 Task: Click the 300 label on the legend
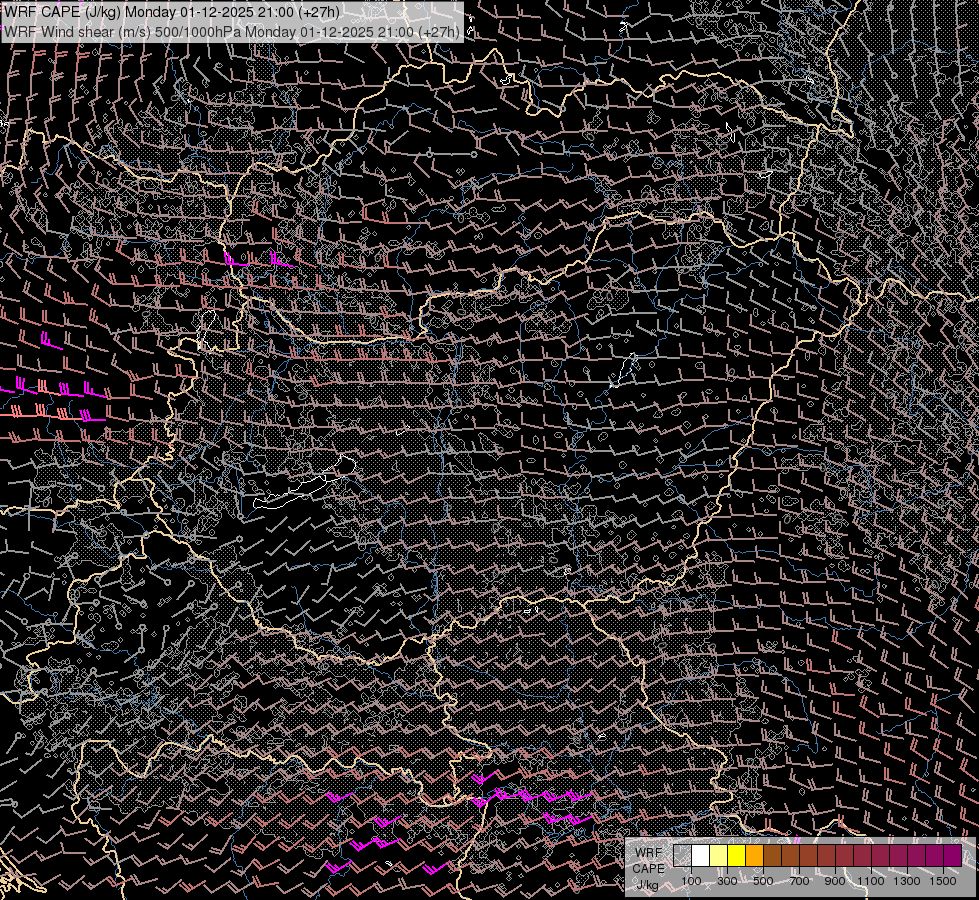click(x=727, y=881)
